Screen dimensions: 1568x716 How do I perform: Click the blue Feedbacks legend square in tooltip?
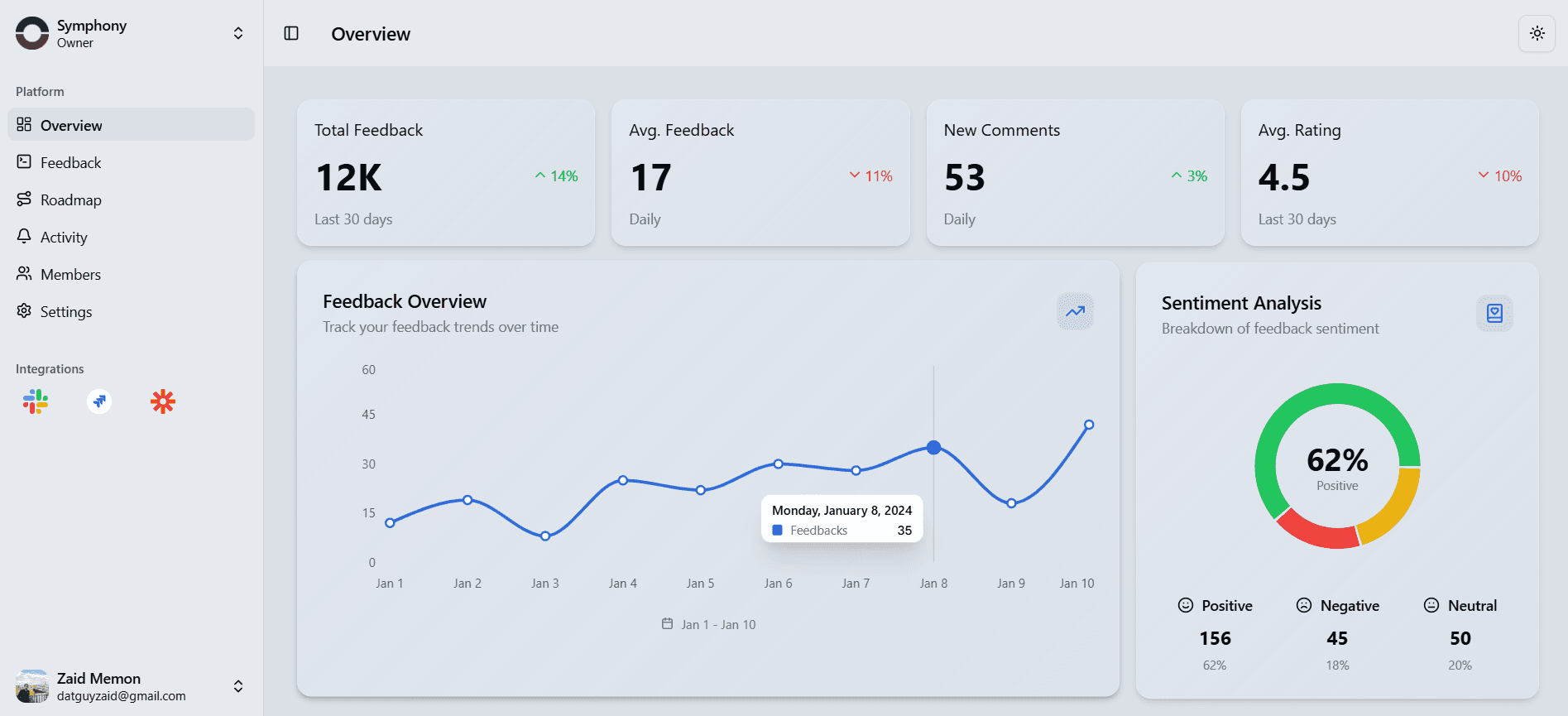[x=777, y=531]
